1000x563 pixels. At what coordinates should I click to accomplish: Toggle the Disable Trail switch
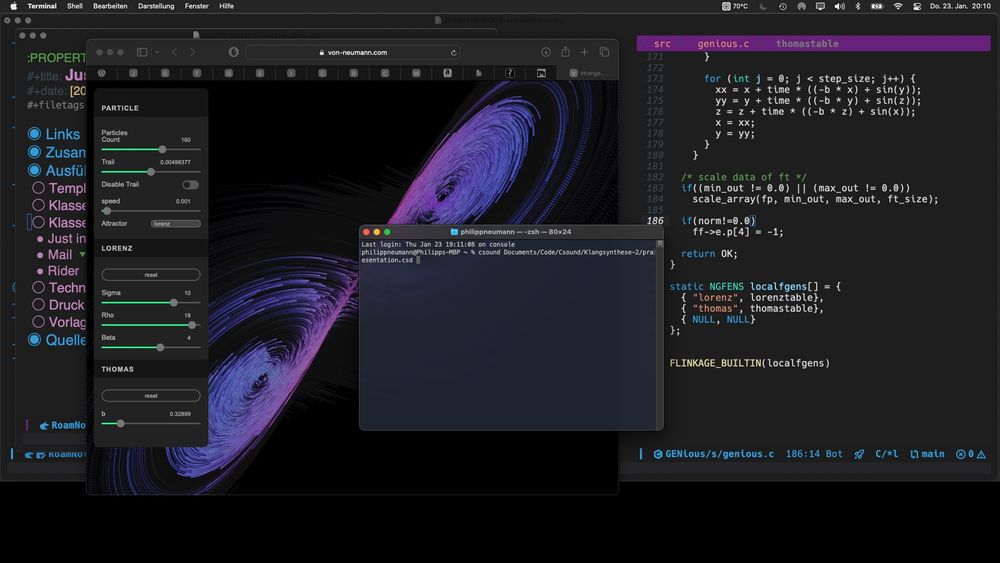[190, 184]
